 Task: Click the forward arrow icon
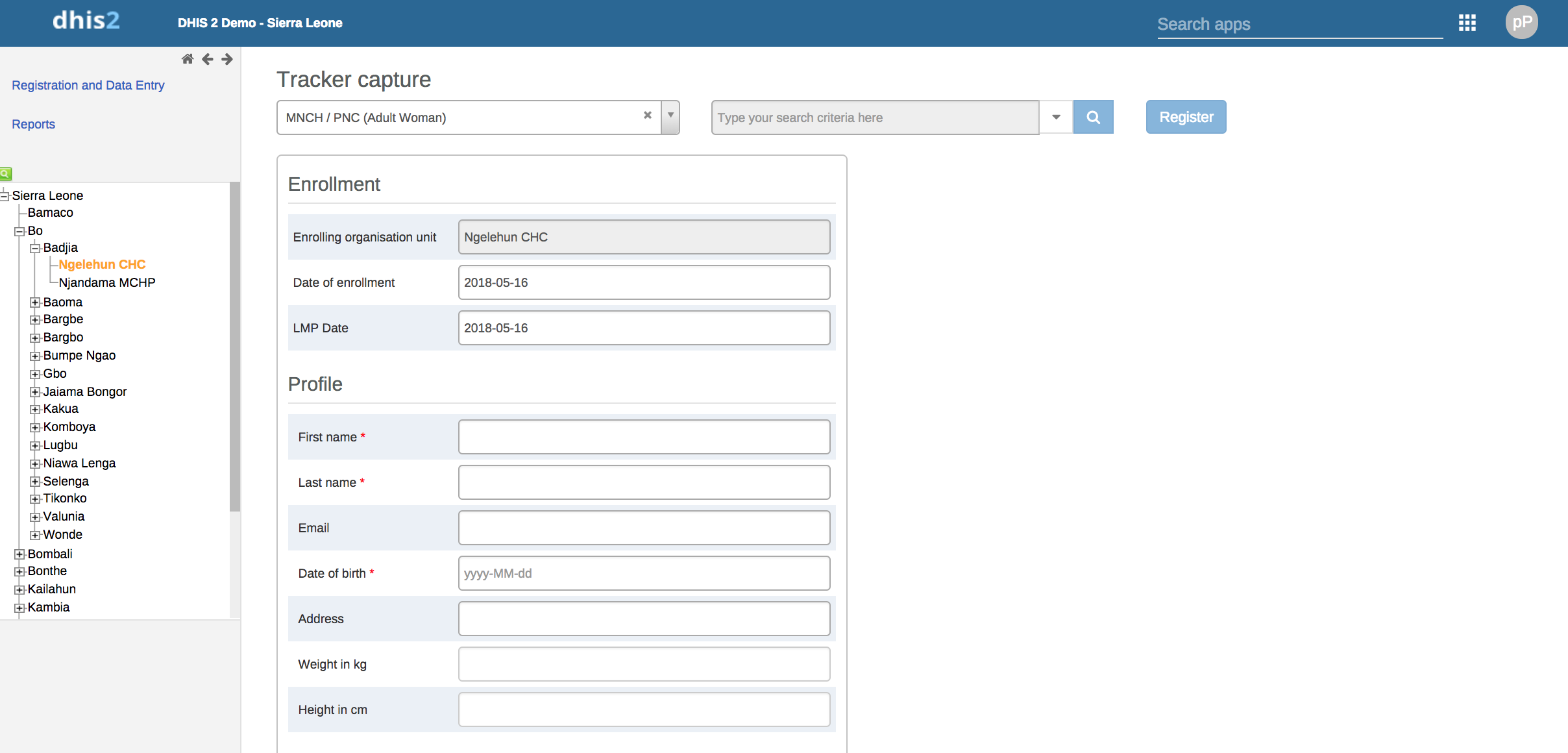tap(227, 59)
